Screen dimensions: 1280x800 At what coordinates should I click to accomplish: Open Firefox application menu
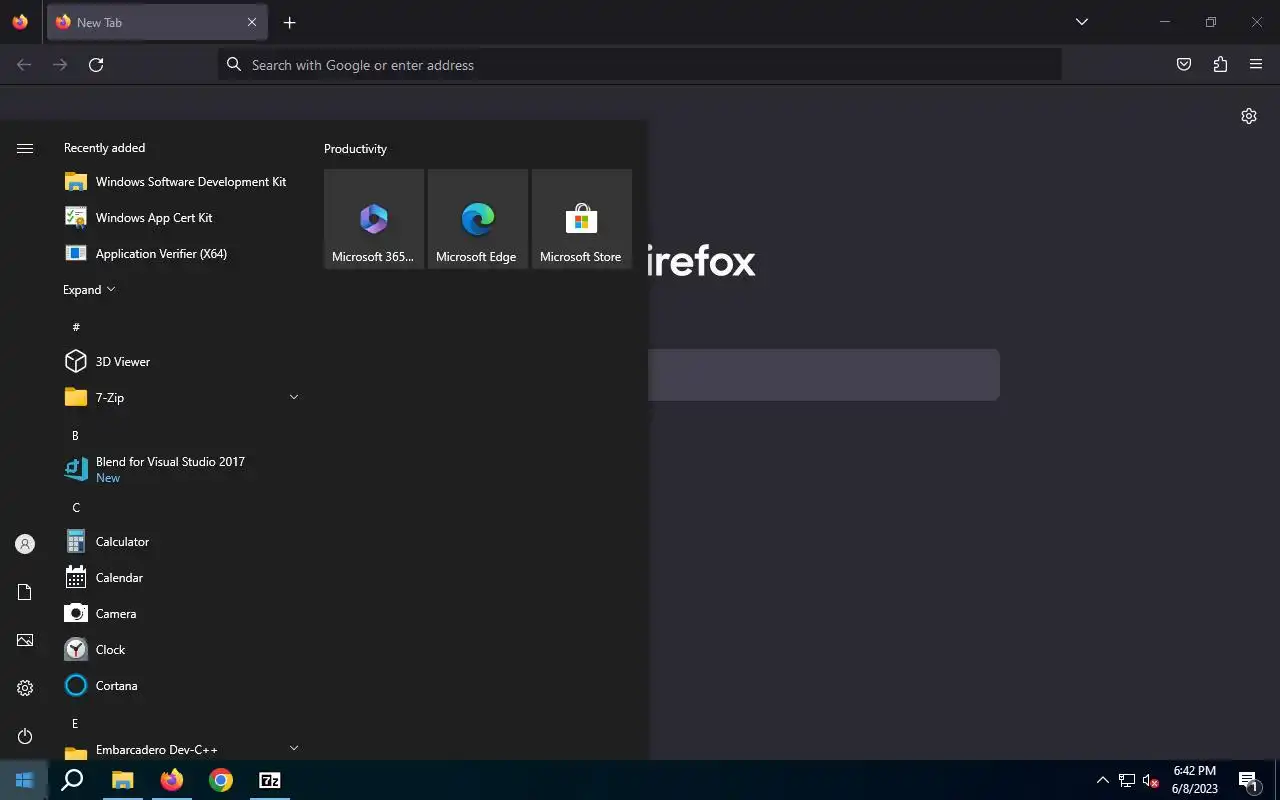(1256, 65)
